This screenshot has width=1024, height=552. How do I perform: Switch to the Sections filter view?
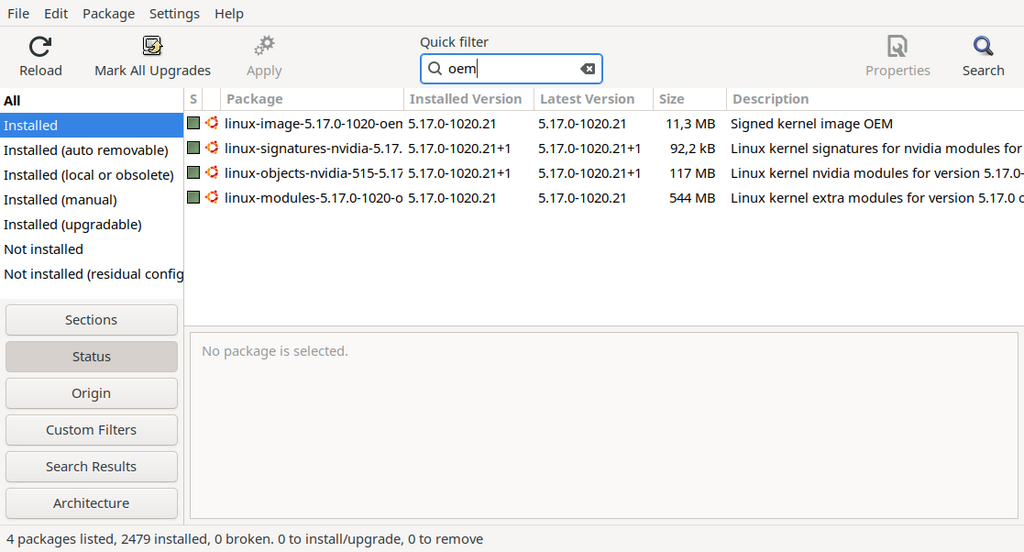click(91, 320)
